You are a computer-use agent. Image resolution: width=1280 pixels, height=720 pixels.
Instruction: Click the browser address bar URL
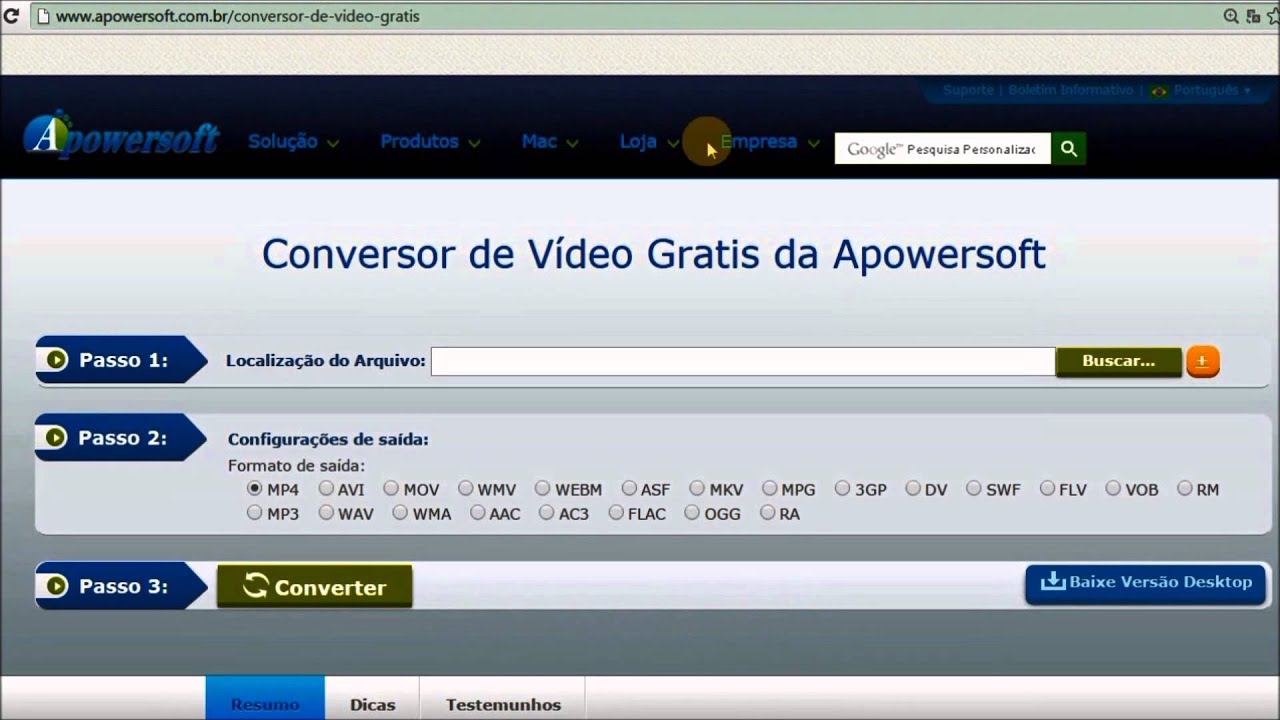point(238,17)
